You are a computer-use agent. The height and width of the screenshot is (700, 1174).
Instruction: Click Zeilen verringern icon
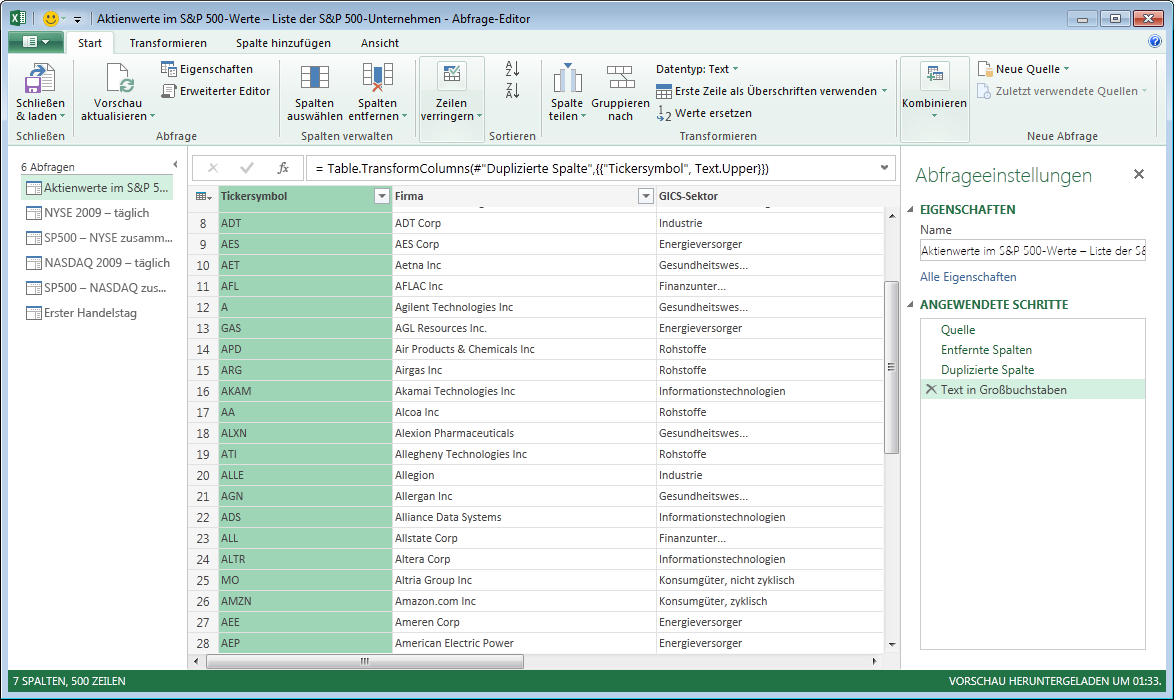pos(451,76)
